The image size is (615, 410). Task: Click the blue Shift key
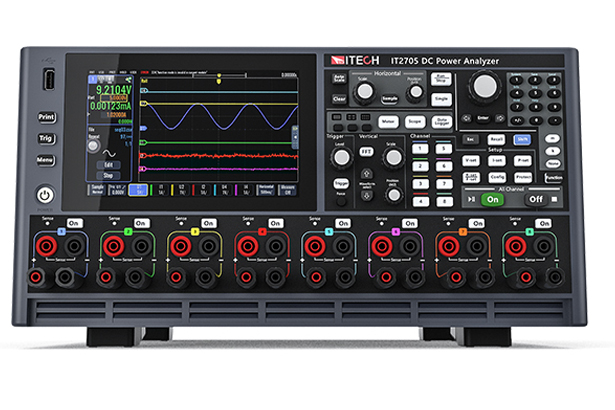[x=522, y=139]
